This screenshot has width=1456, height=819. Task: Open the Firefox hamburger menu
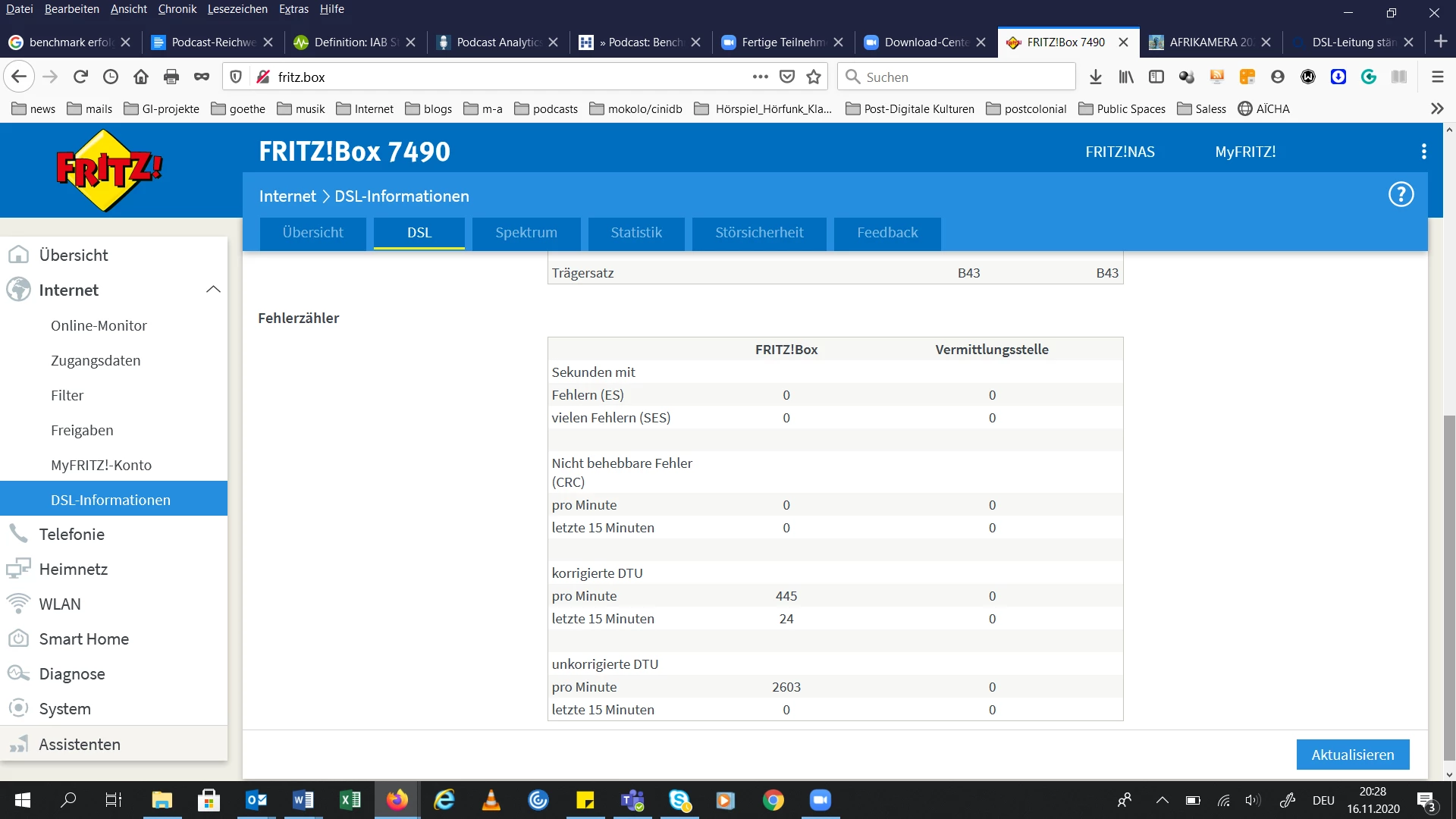point(1437,77)
